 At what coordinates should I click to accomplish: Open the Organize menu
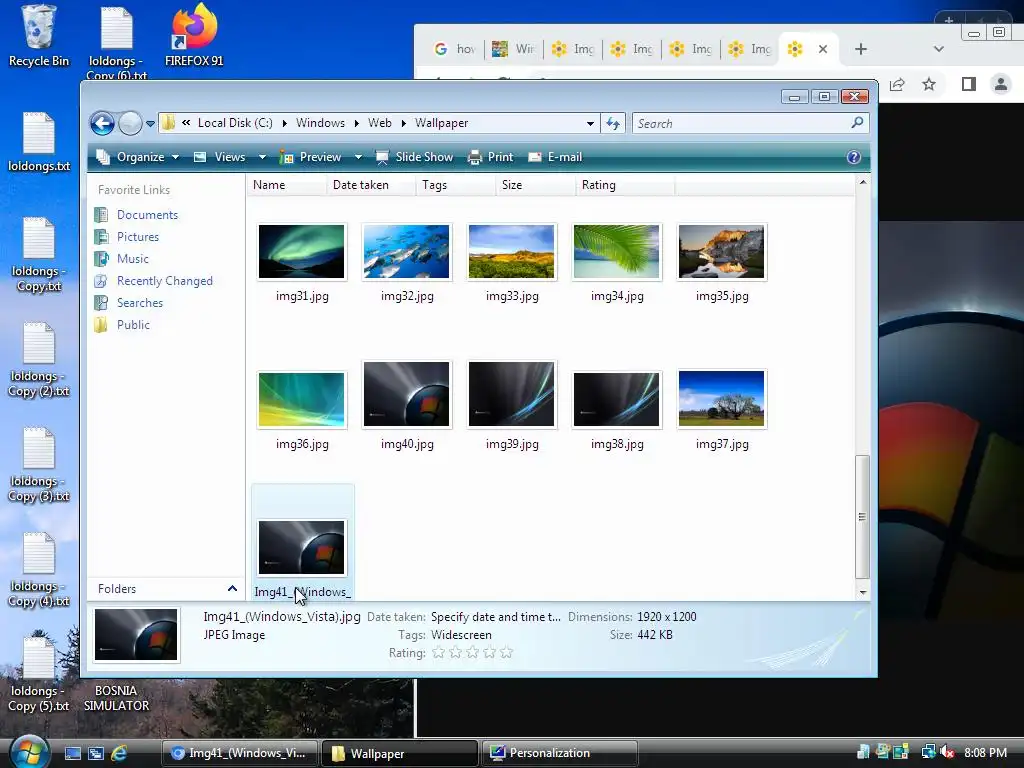137,157
